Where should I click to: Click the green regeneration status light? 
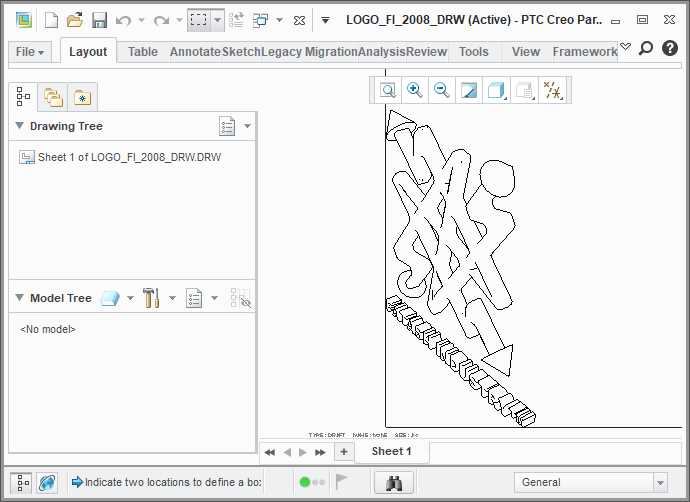(305, 482)
